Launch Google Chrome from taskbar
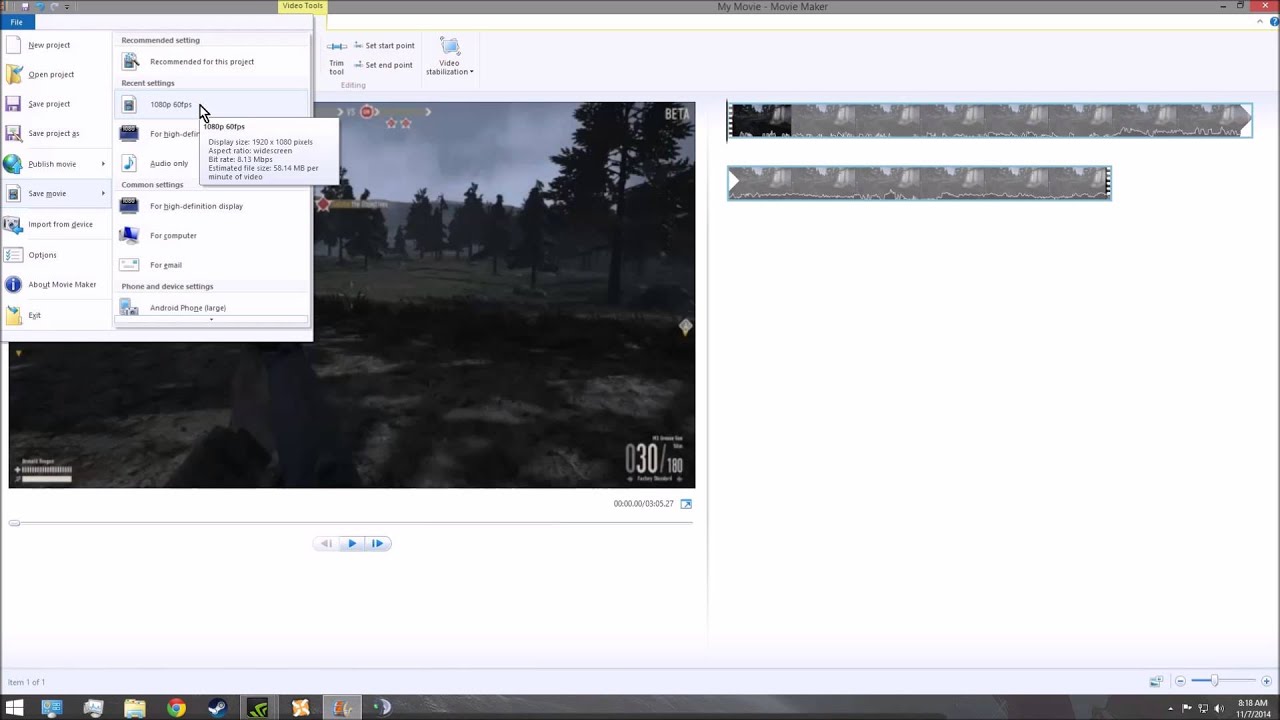The image size is (1280, 720). coord(176,708)
